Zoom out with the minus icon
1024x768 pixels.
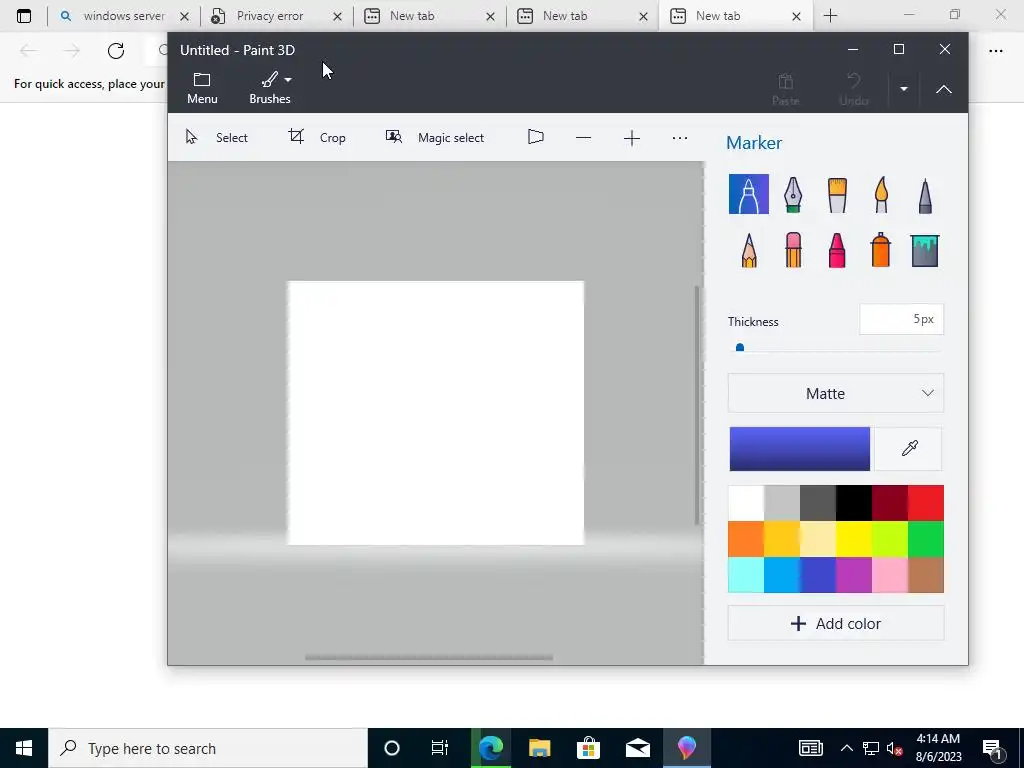point(583,138)
